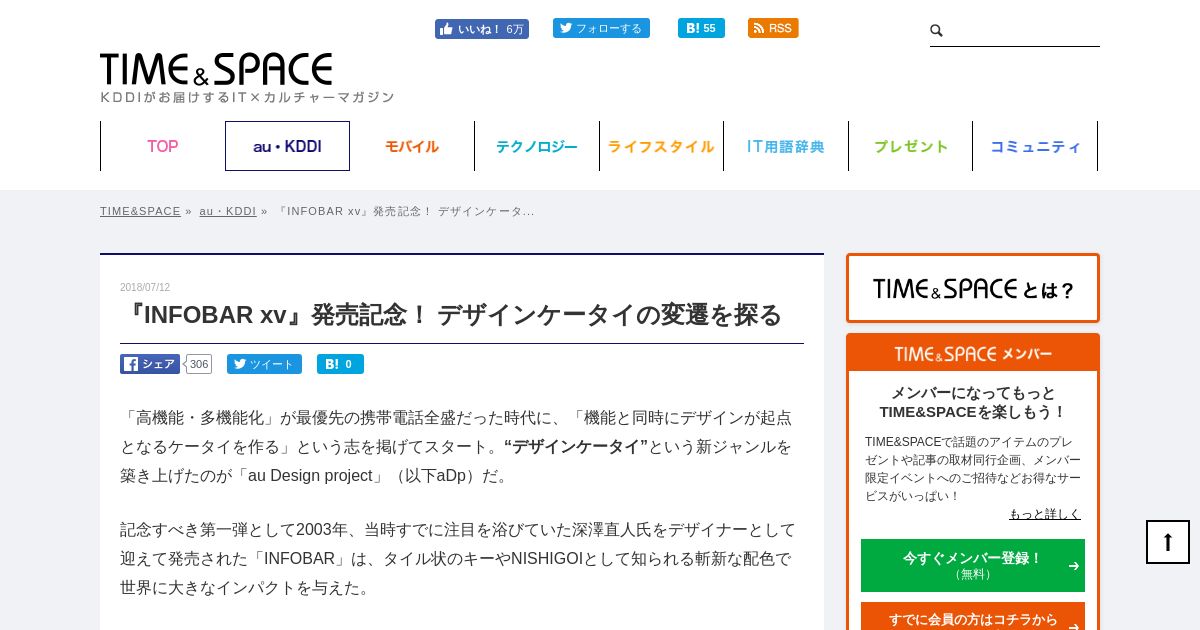This screenshot has height=630, width=1200.
Task: Click the Facebook いいね! like button
Action: [x=481, y=29]
